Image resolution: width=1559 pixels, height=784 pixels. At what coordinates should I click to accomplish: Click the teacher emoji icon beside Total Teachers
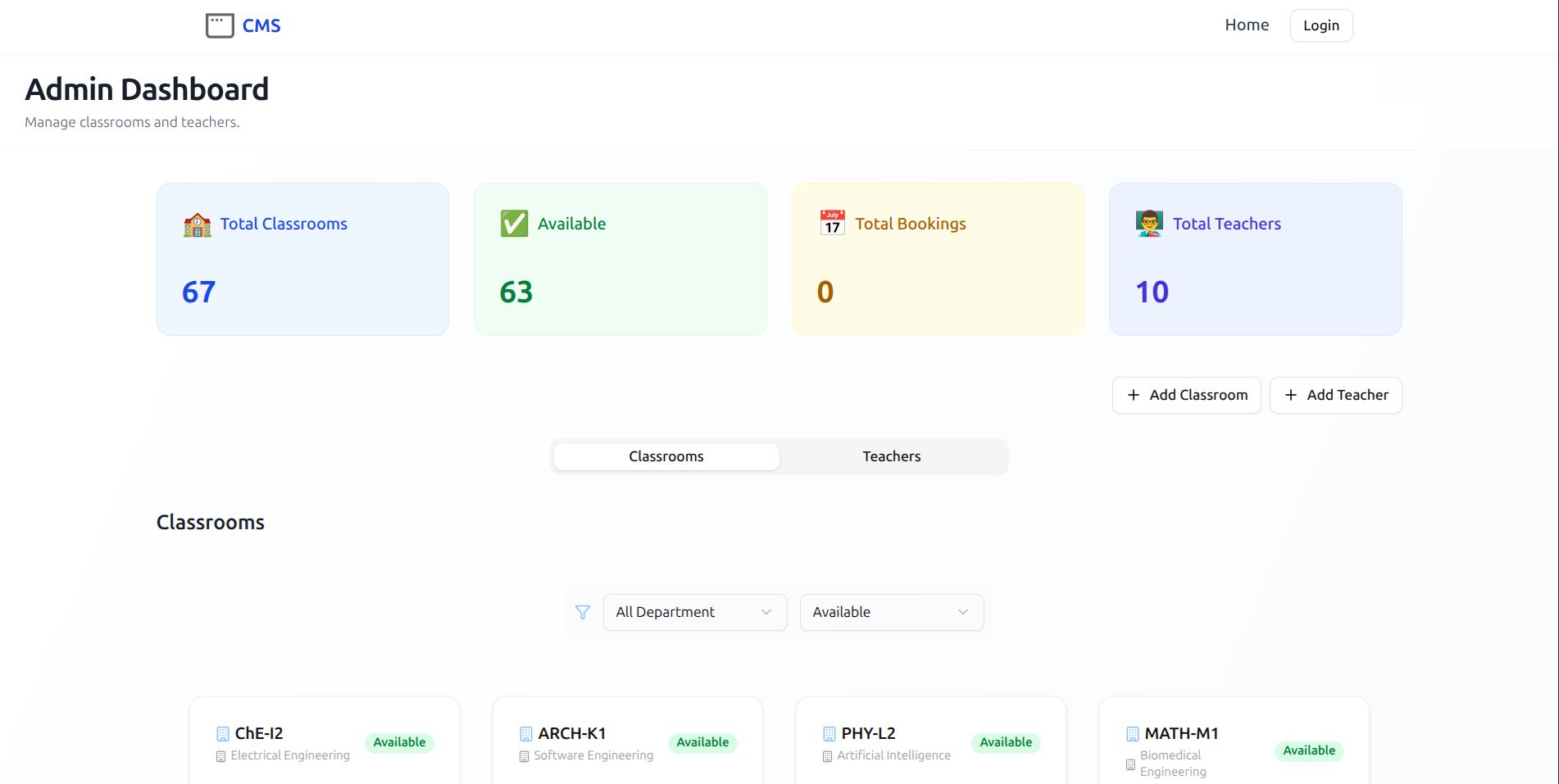(1149, 224)
